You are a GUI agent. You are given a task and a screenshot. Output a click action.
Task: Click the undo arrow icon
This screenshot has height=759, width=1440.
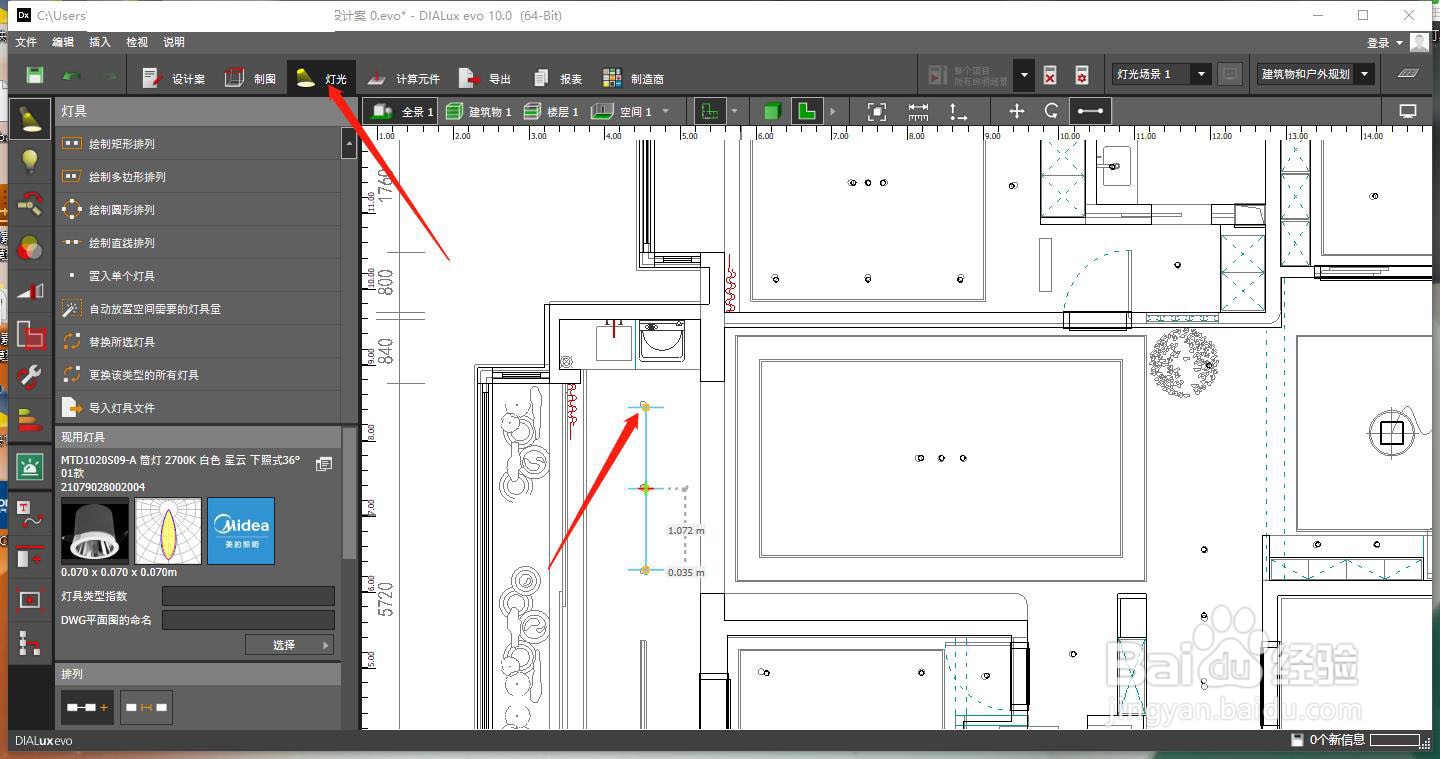(72, 76)
